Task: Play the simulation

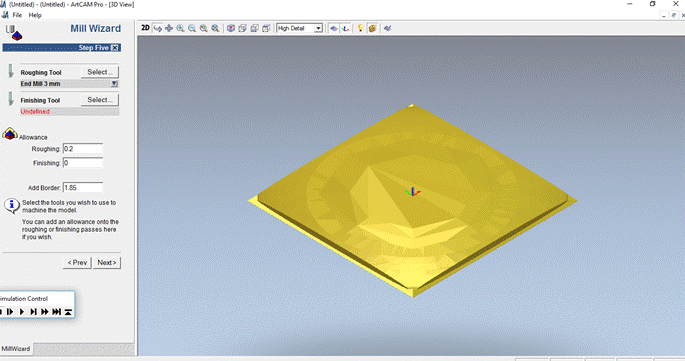Action: pos(22,312)
